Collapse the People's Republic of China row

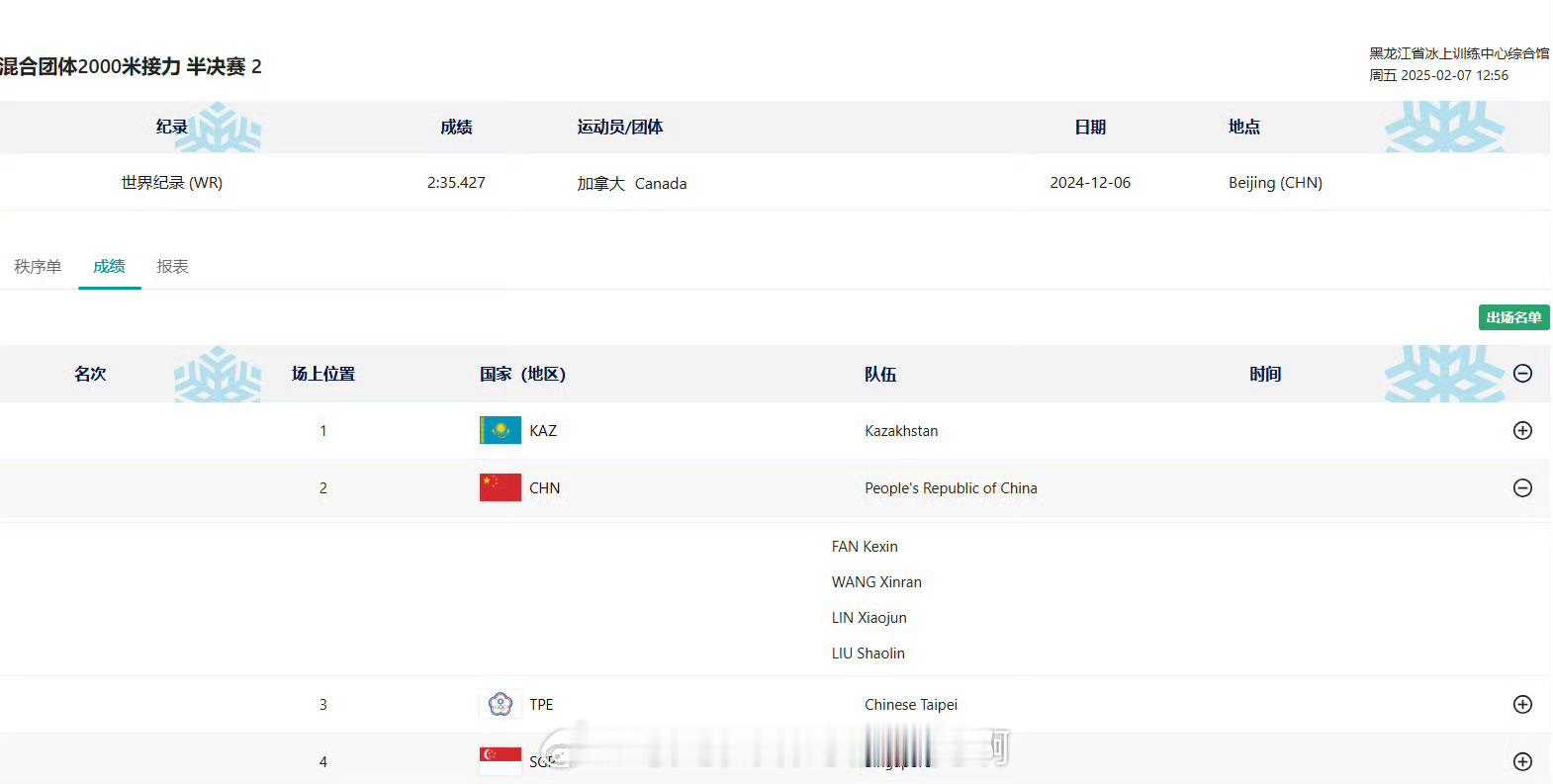[1522, 488]
